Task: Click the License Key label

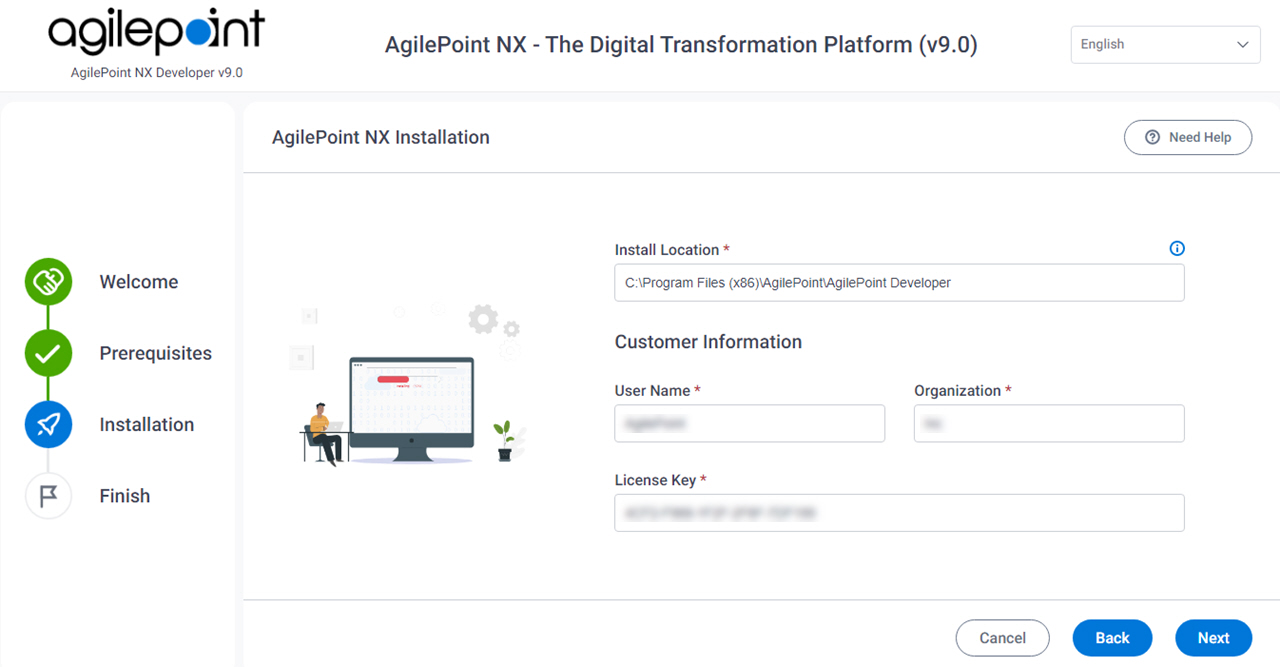Action: click(x=660, y=480)
